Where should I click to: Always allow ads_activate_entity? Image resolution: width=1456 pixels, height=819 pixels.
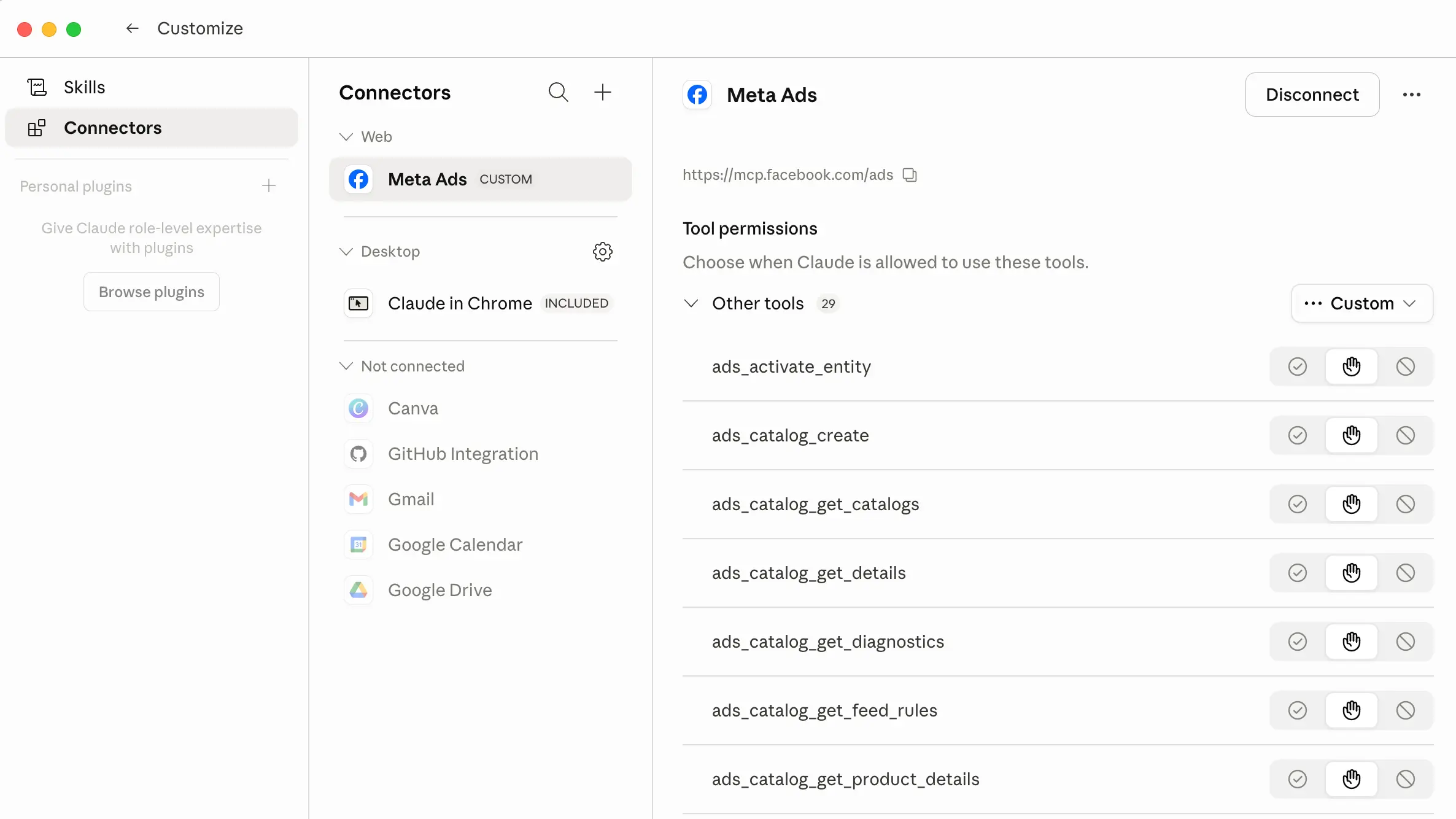1298,367
